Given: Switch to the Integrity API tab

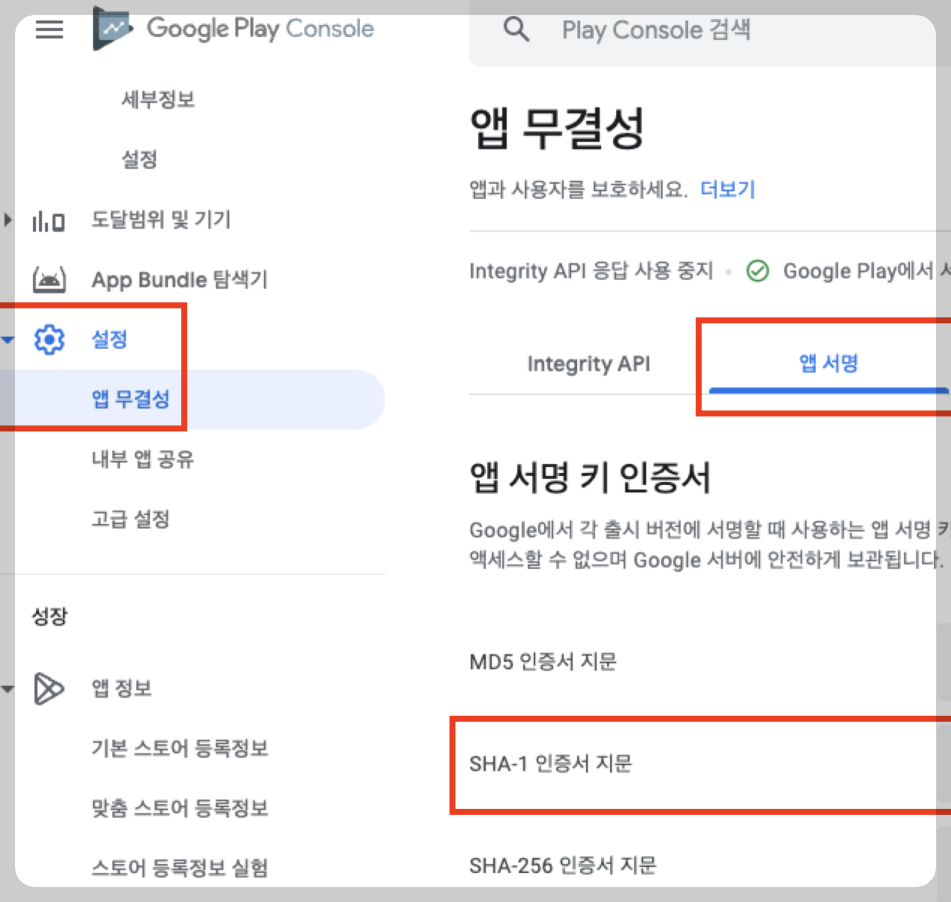Looking at the screenshot, I should [588, 363].
